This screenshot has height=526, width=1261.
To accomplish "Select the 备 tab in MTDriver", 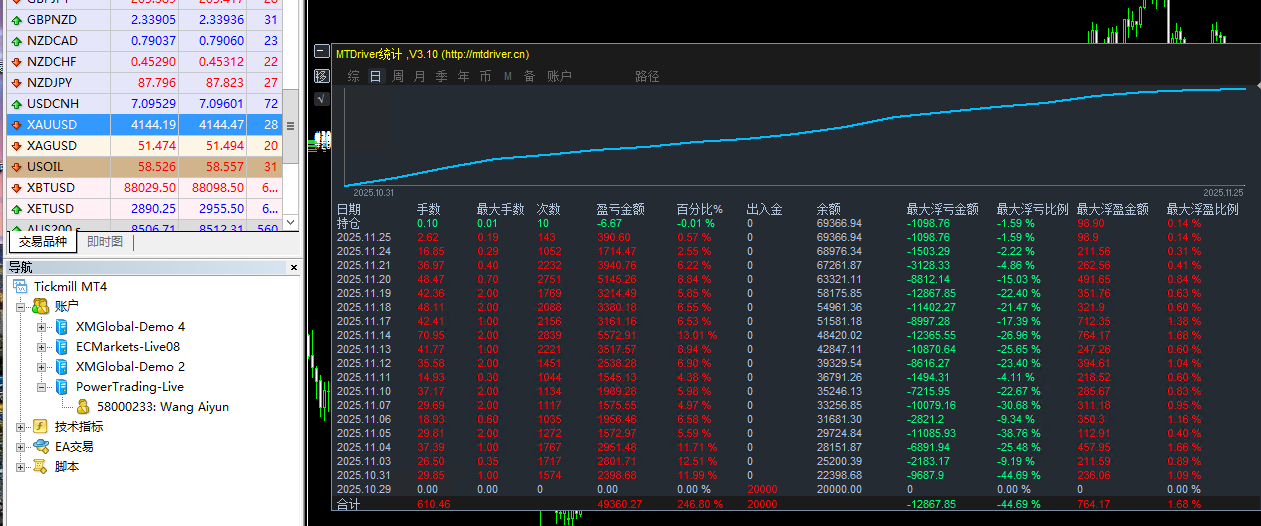I will (x=530, y=76).
